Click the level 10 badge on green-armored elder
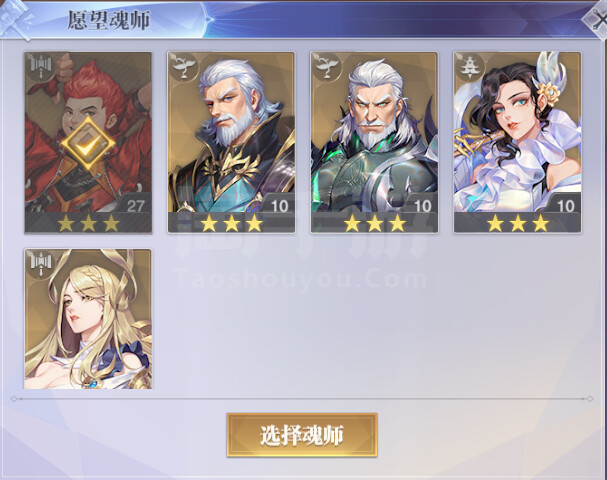 423,206
